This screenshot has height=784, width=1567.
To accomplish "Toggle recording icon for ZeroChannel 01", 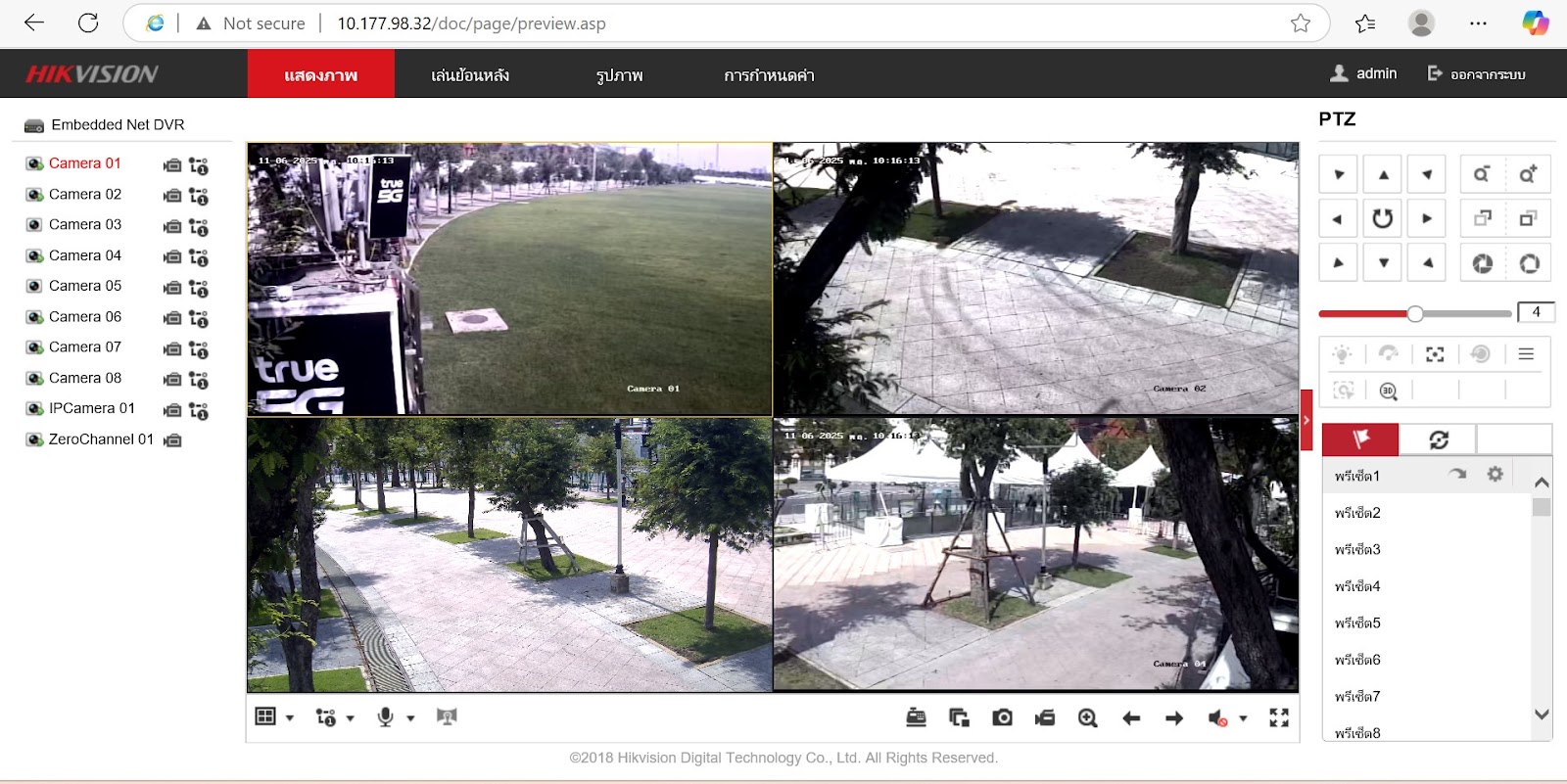I will coord(172,440).
